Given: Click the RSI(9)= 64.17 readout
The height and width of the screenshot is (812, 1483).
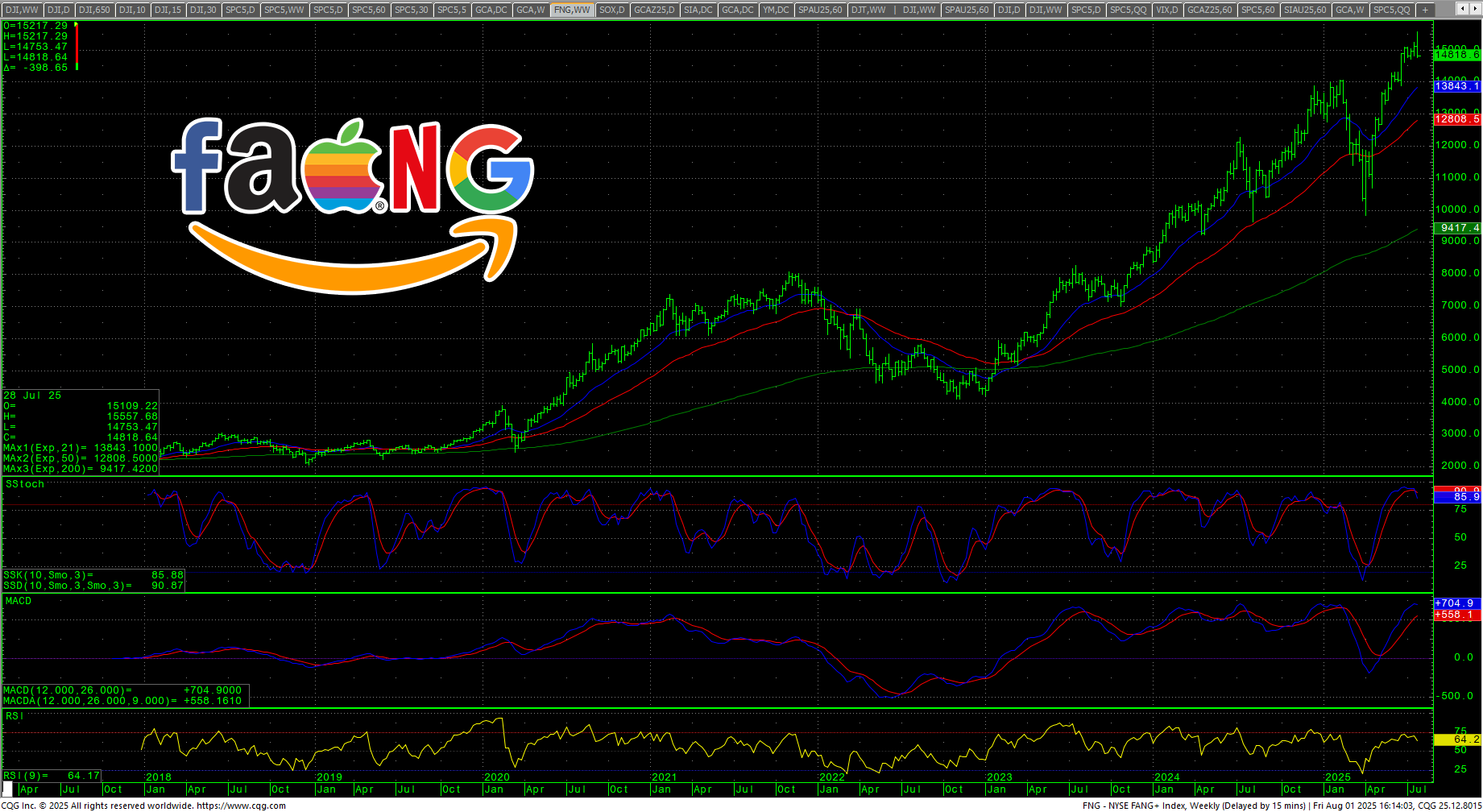Looking at the screenshot, I should pos(52,776).
